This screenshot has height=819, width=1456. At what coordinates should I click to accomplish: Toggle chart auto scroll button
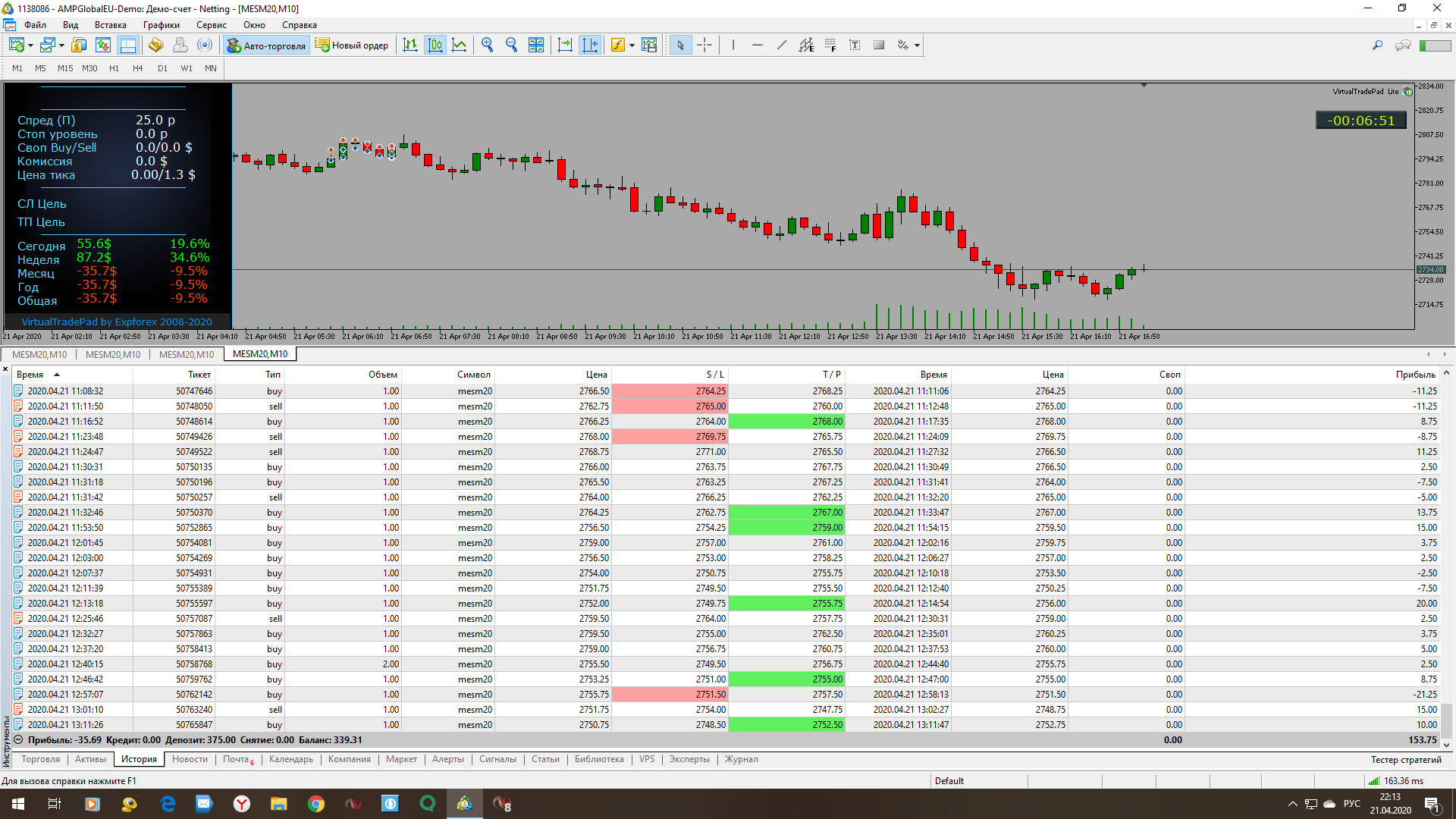(565, 45)
